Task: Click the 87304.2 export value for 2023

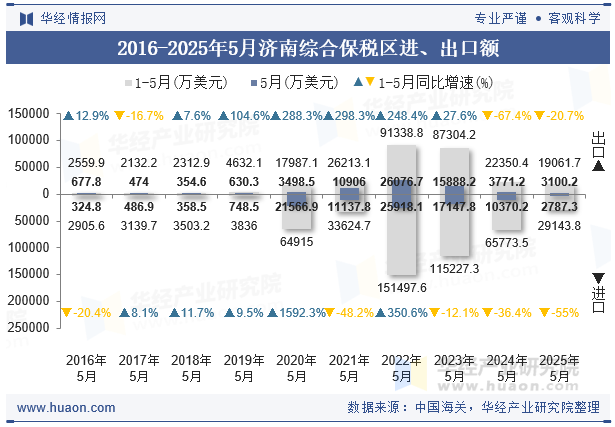Action: coord(454,135)
